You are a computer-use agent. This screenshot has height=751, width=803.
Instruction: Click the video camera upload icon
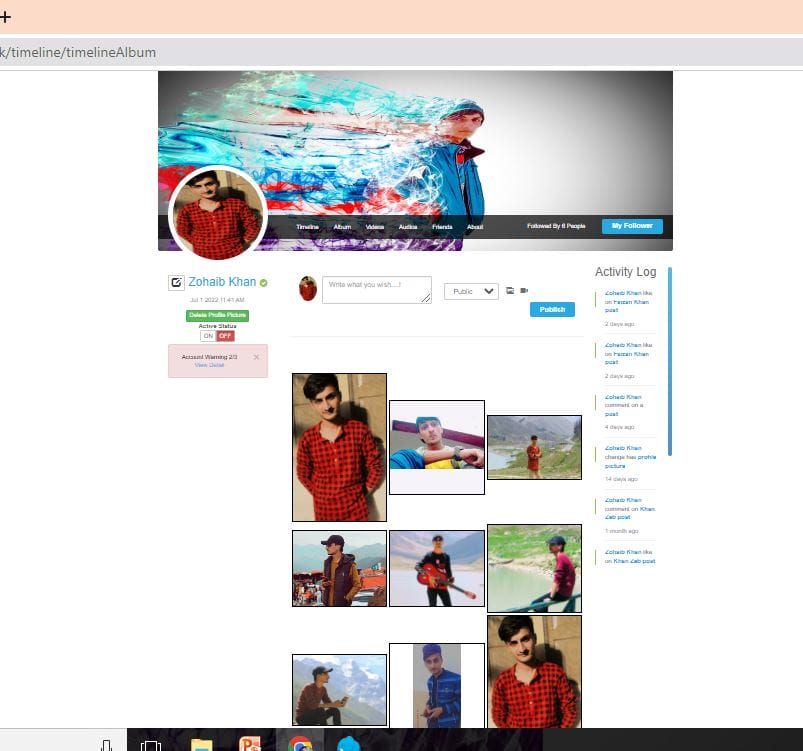tap(524, 291)
